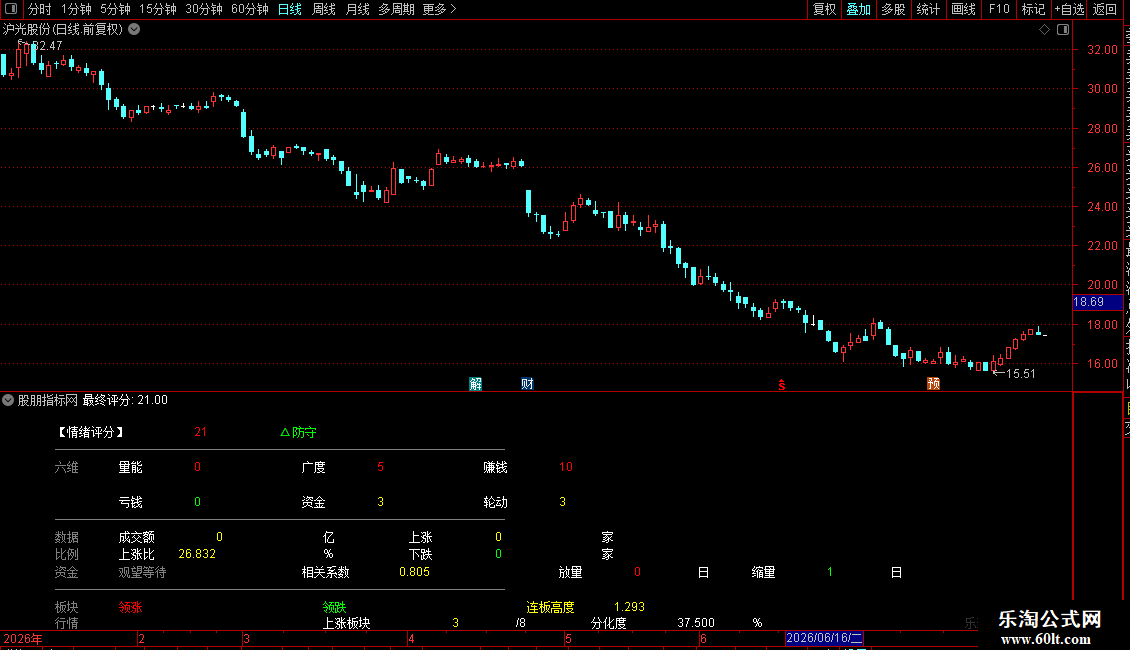Click the panel toggle icon at top-left
Viewport: 1130px width, 650px height.
pos(11,9)
